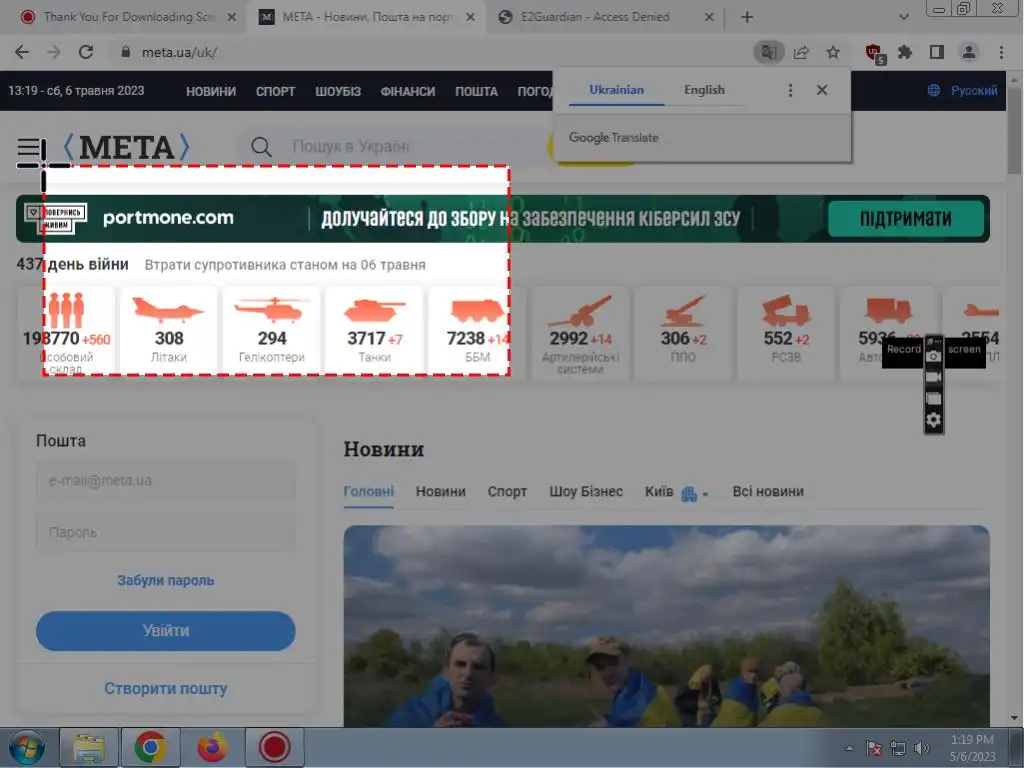Open the uBlock shield extension icon
The height and width of the screenshot is (768, 1024).
(873, 53)
